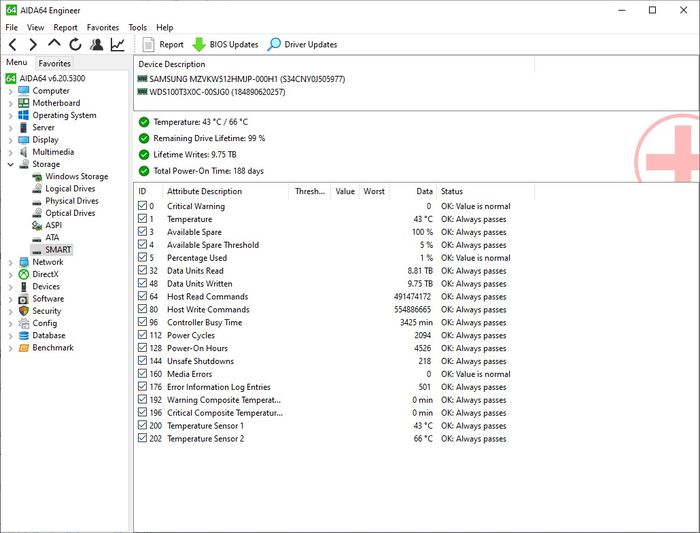Expand the Security tree node

[x=10, y=311]
